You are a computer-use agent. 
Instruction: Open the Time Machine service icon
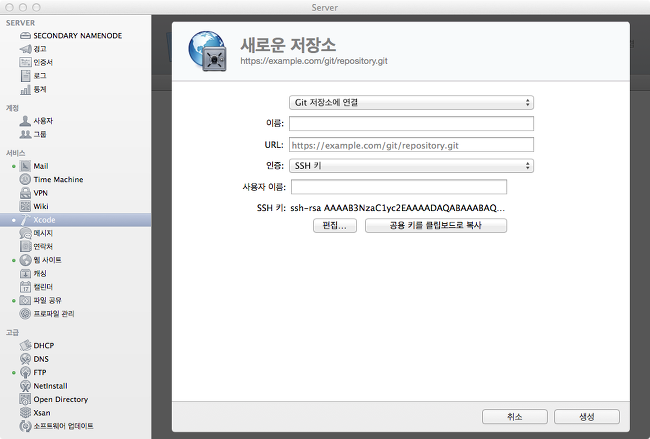(x=25, y=179)
